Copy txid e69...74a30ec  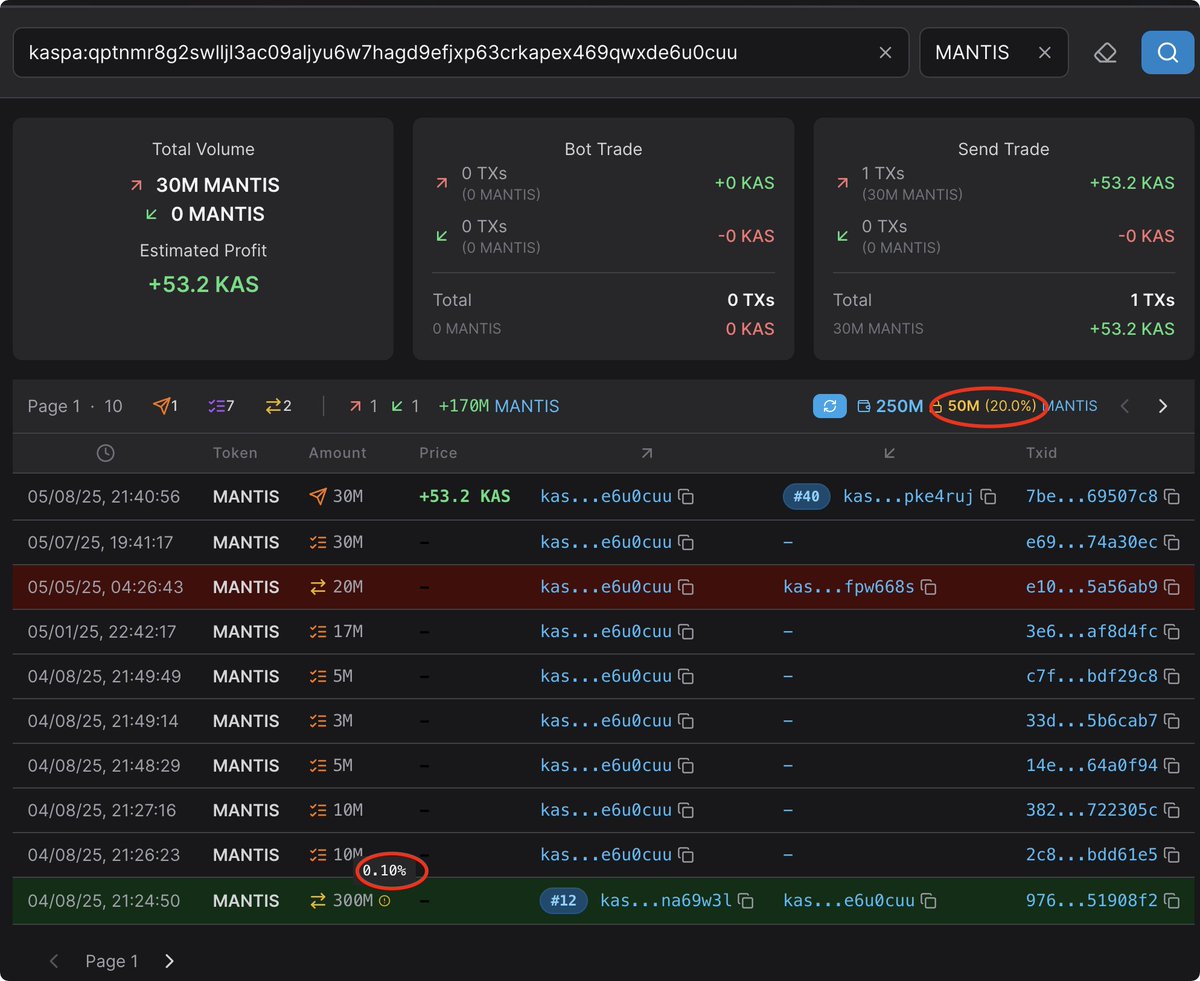tap(1172, 542)
